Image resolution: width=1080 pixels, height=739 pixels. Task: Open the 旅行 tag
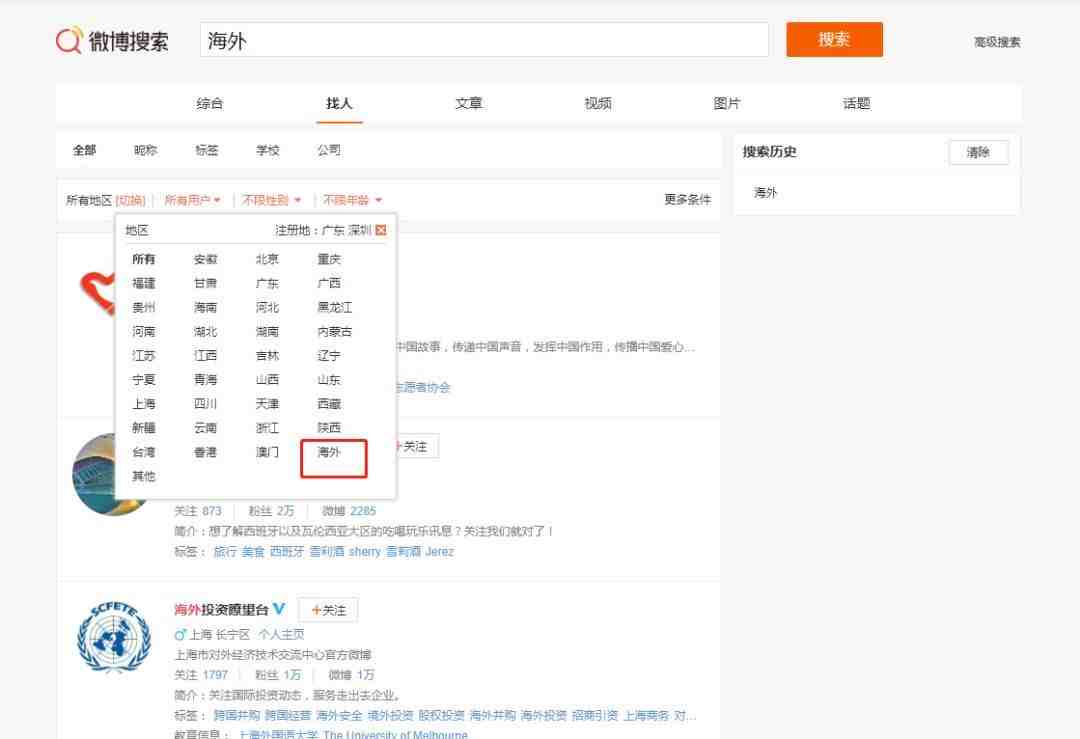point(225,552)
